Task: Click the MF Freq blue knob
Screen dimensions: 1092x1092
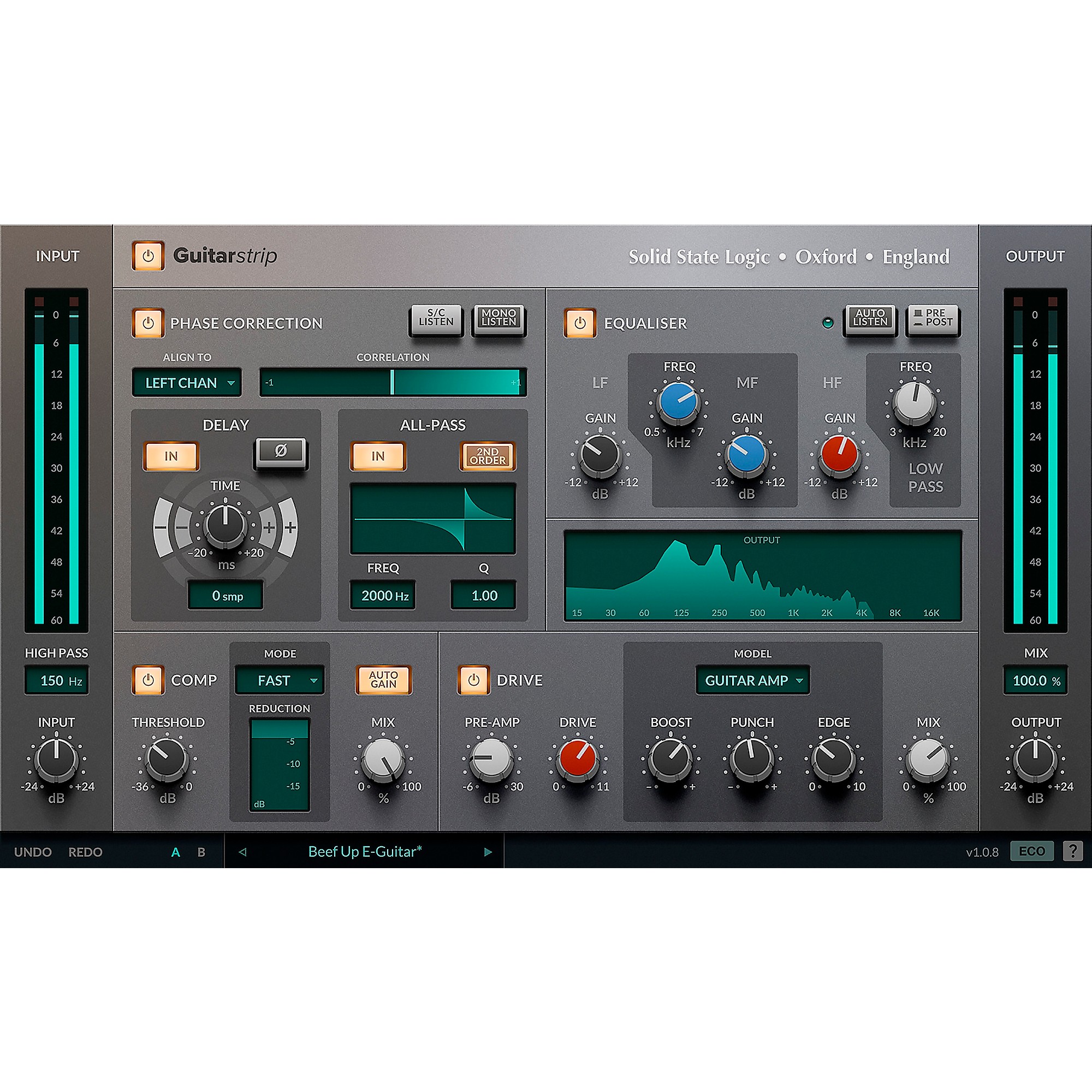Action: [678, 403]
